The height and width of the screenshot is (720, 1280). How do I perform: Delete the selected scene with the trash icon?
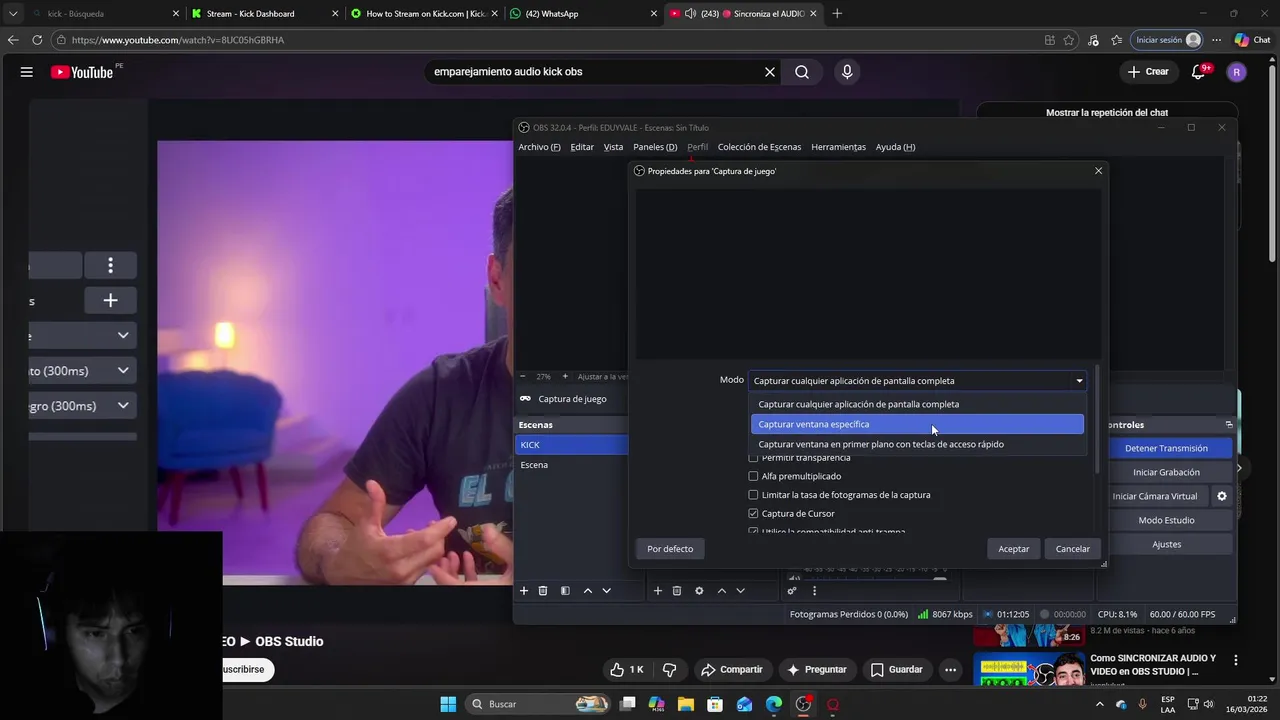click(543, 591)
